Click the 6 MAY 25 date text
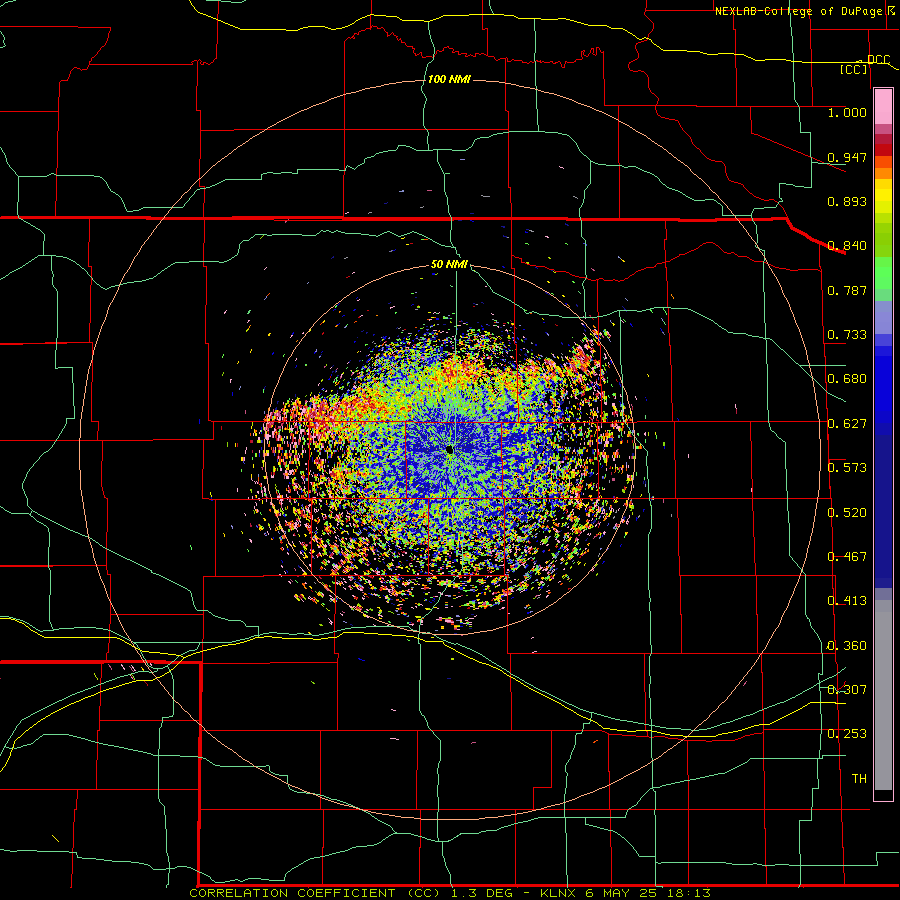 tap(622, 893)
